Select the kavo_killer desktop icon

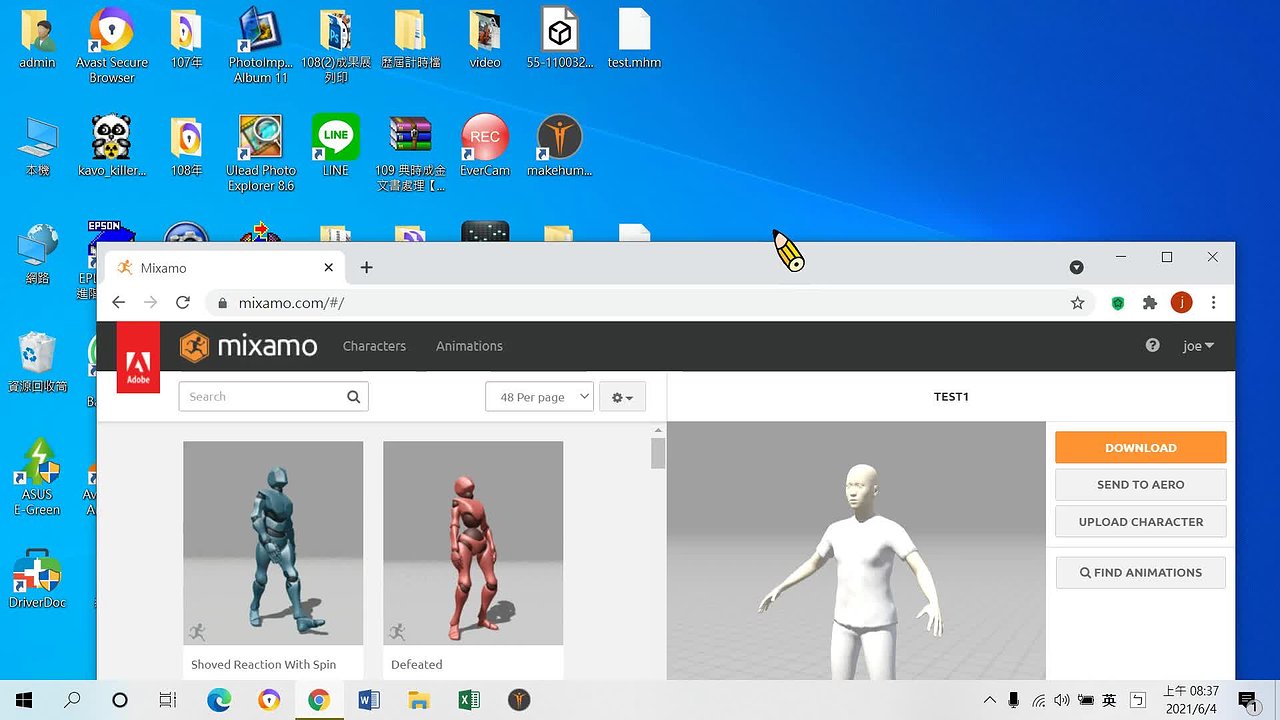(x=112, y=145)
